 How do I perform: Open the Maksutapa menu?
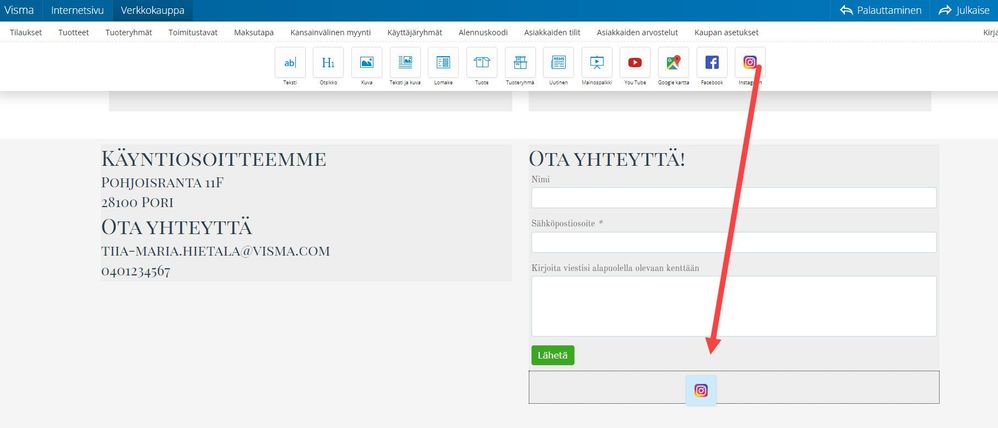pyautogui.click(x=254, y=32)
